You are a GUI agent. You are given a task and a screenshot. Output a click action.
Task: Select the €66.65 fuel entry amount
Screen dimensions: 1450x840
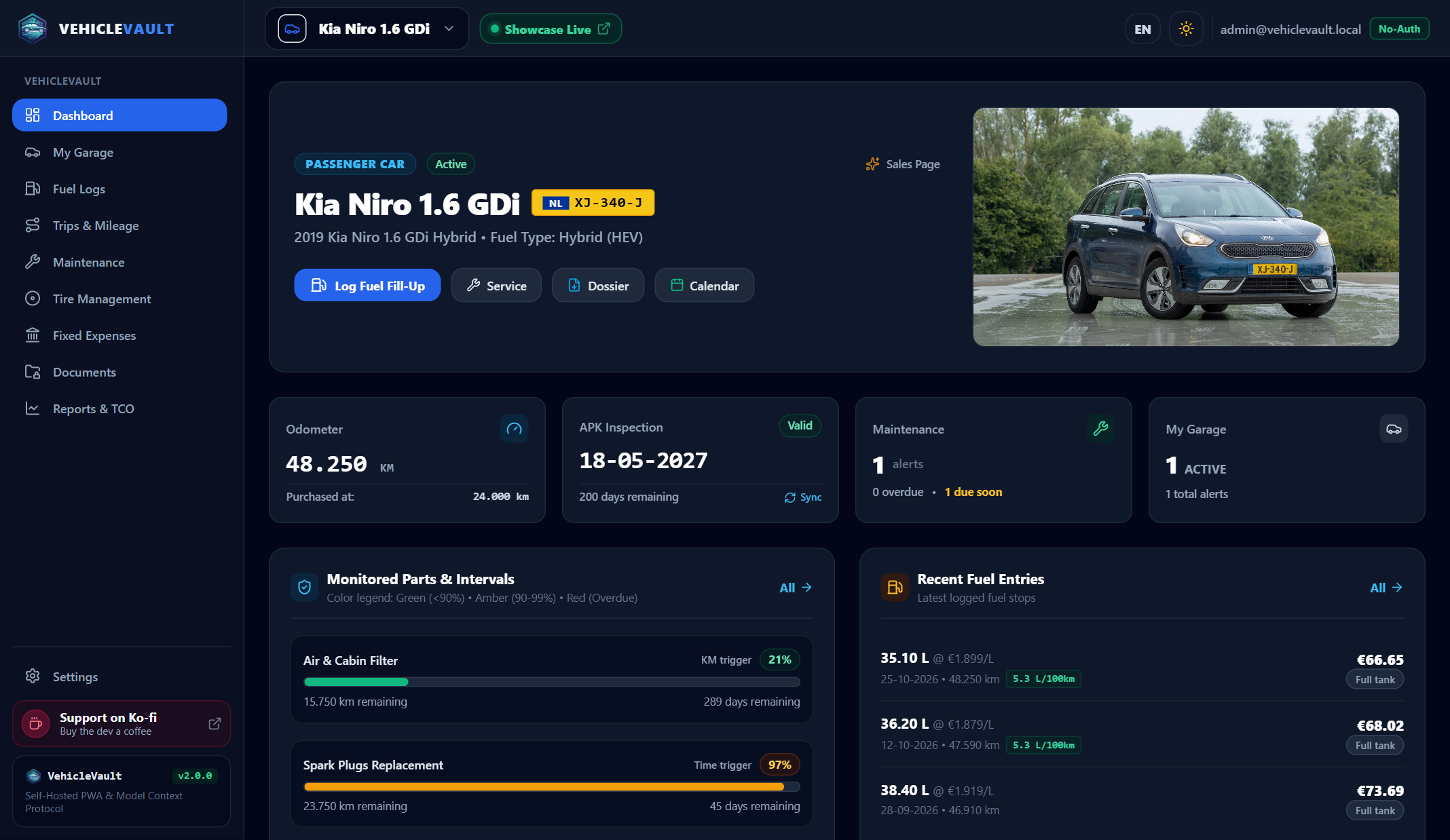(1380, 660)
